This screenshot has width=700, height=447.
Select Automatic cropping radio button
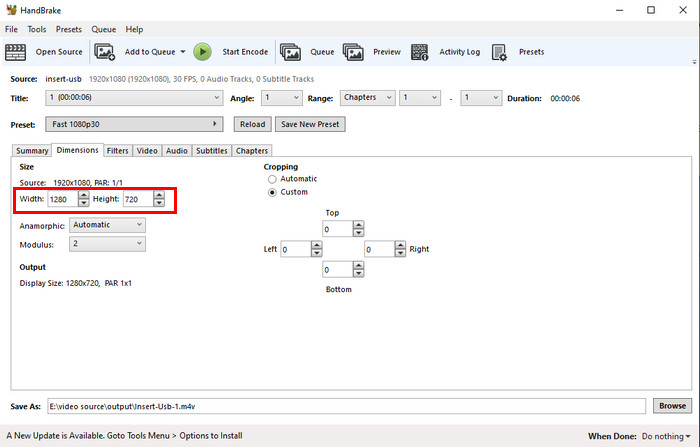tap(272, 179)
